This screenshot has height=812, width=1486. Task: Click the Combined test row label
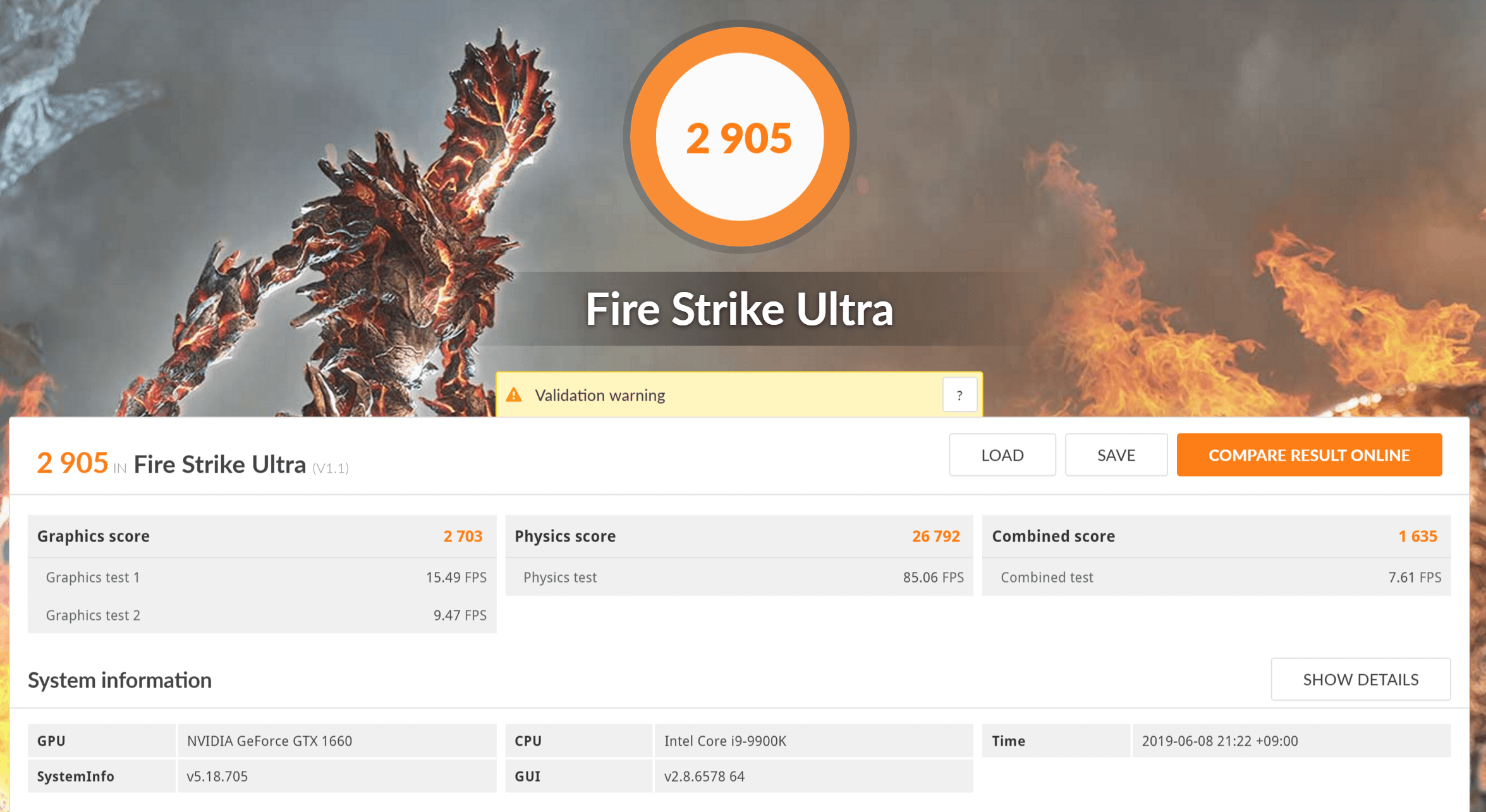tap(1047, 577)
